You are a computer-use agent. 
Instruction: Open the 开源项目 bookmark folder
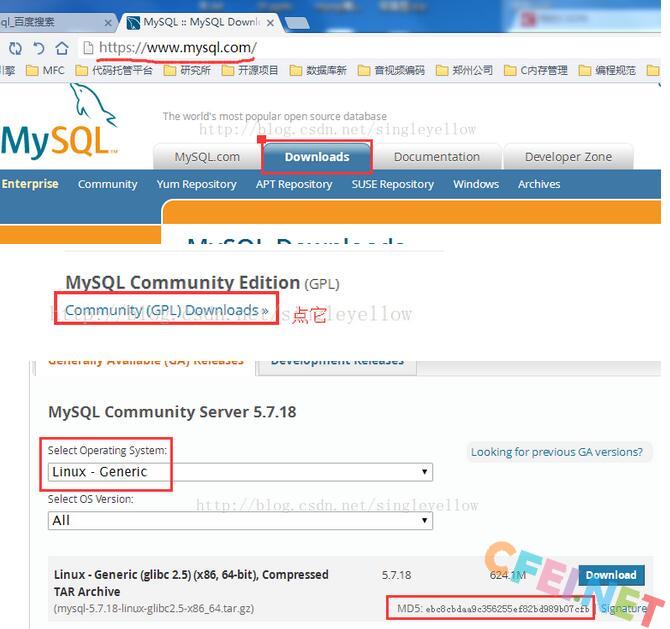click(x=250, y=70)
